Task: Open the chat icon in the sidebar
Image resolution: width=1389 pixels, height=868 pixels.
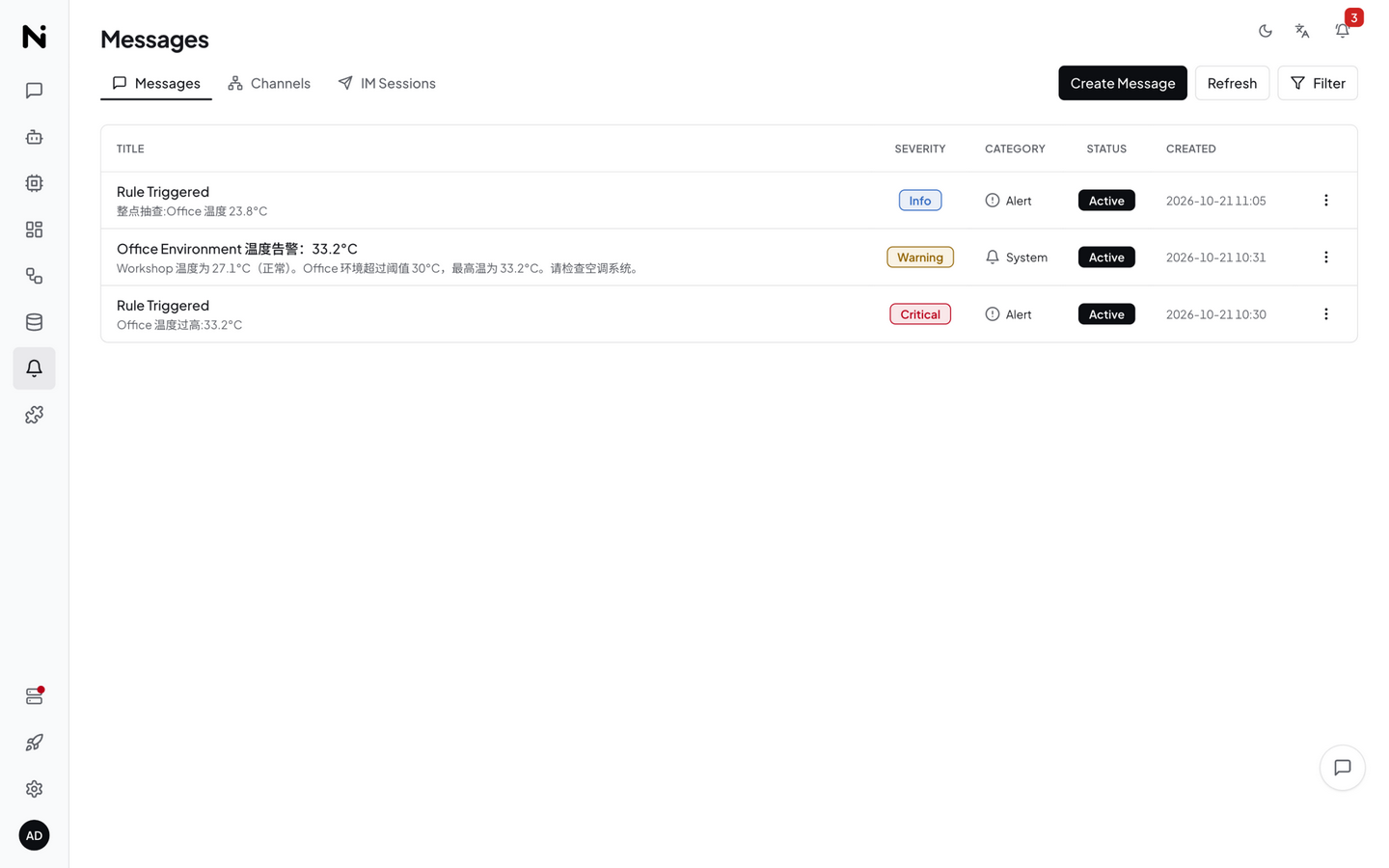Action: click(x=34, y=91)
